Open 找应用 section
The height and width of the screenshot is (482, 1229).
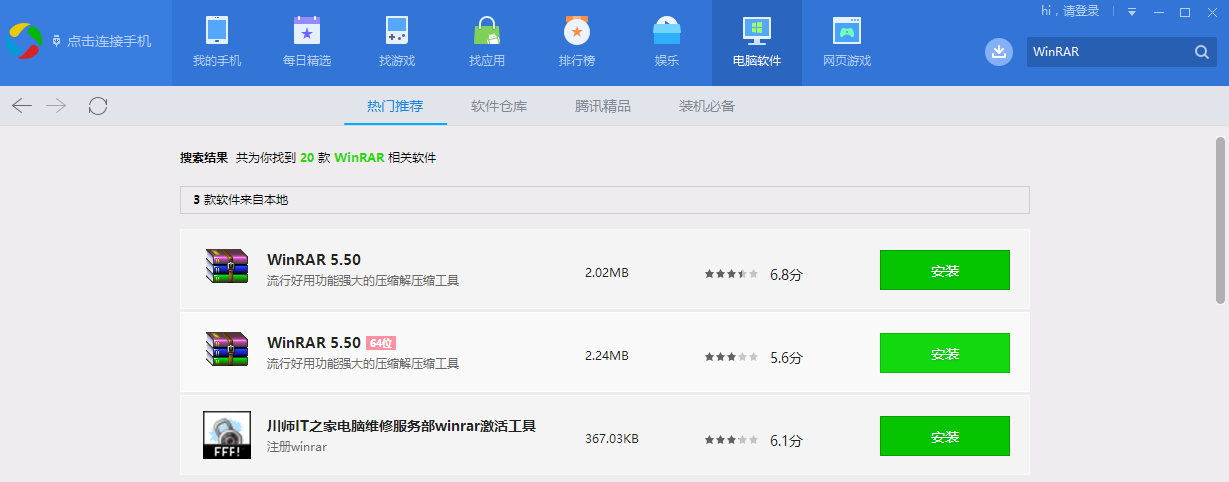click(x=487, y=43)
